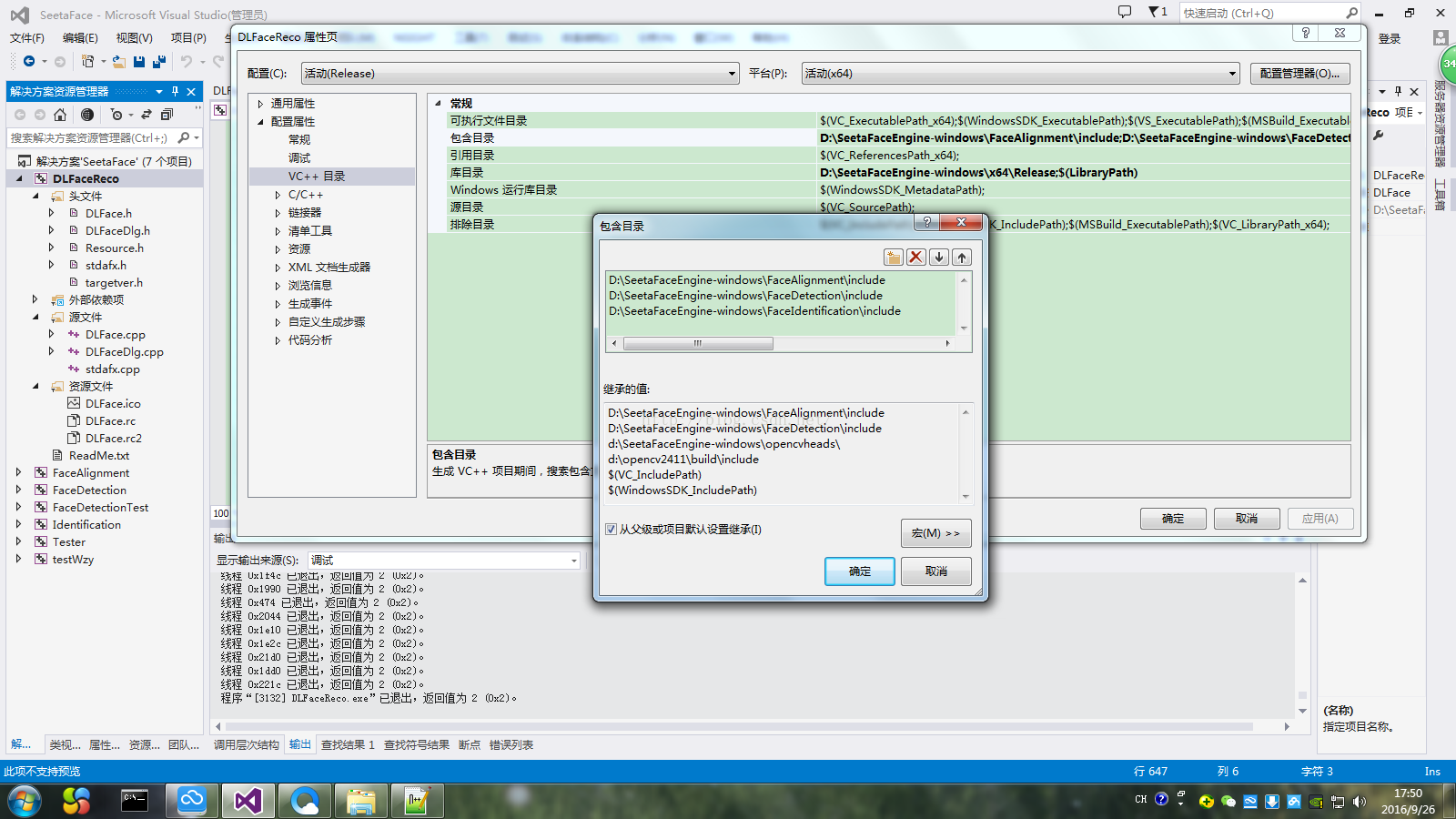
Task: Switch to the 断点 breakpoints tab
Action: pyautogui.click(x=470, y=744)
